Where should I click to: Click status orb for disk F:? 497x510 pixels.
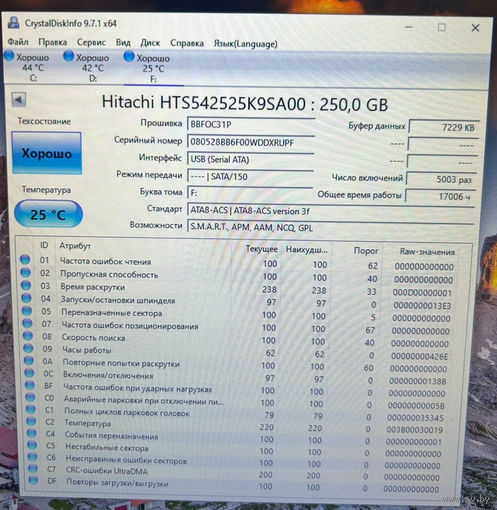(x=129, y=56)
